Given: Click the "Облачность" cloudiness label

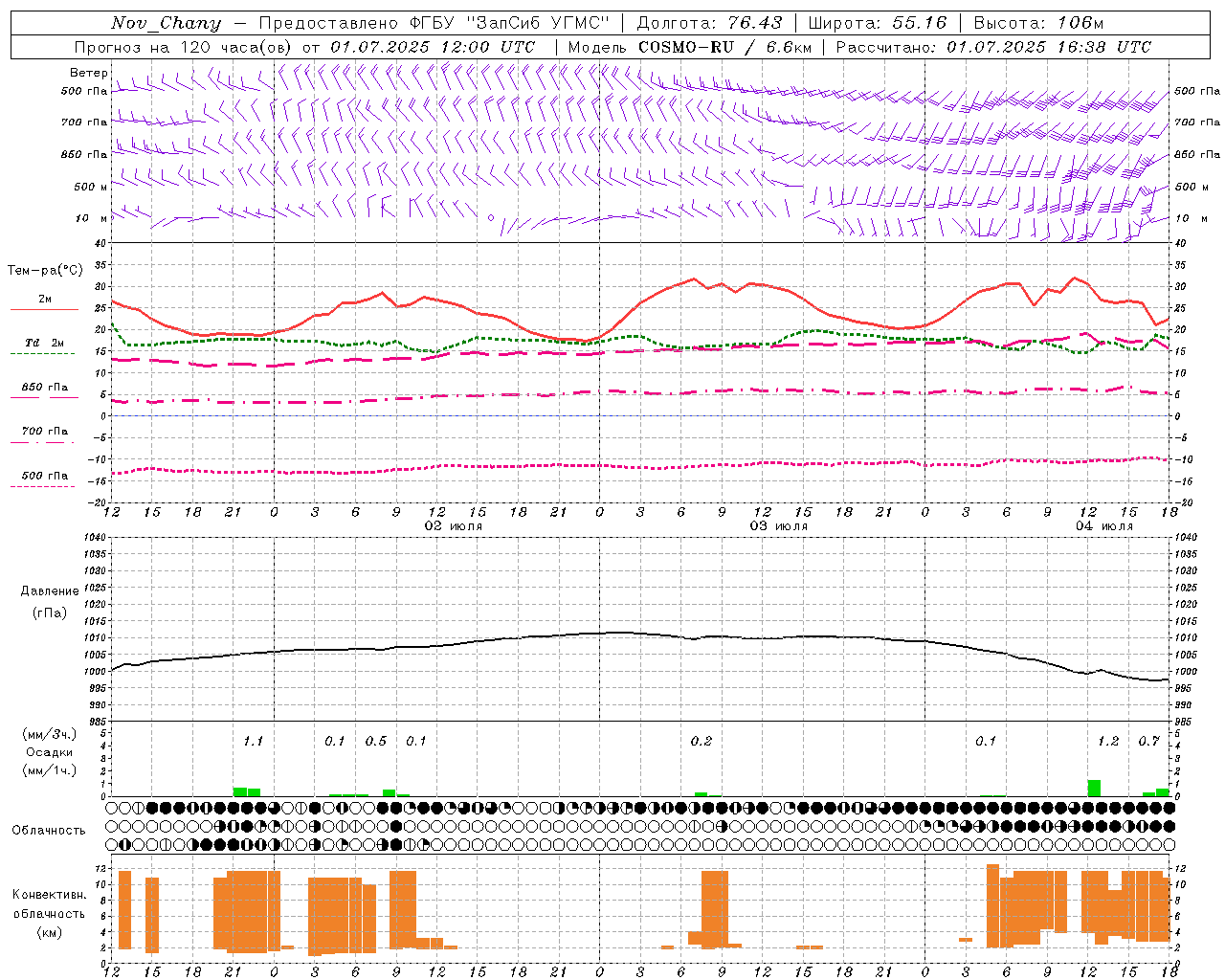Looking at the screenshot, I should (x=49, y=830).
